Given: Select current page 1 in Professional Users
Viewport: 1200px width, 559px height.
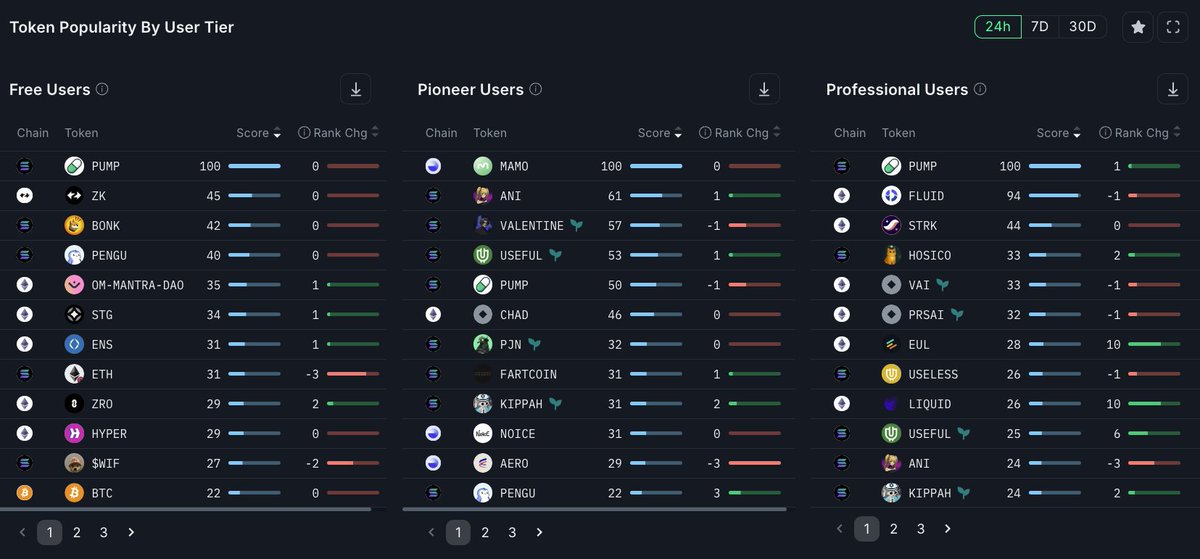Looking at the screenshot, I should (867, 529).
